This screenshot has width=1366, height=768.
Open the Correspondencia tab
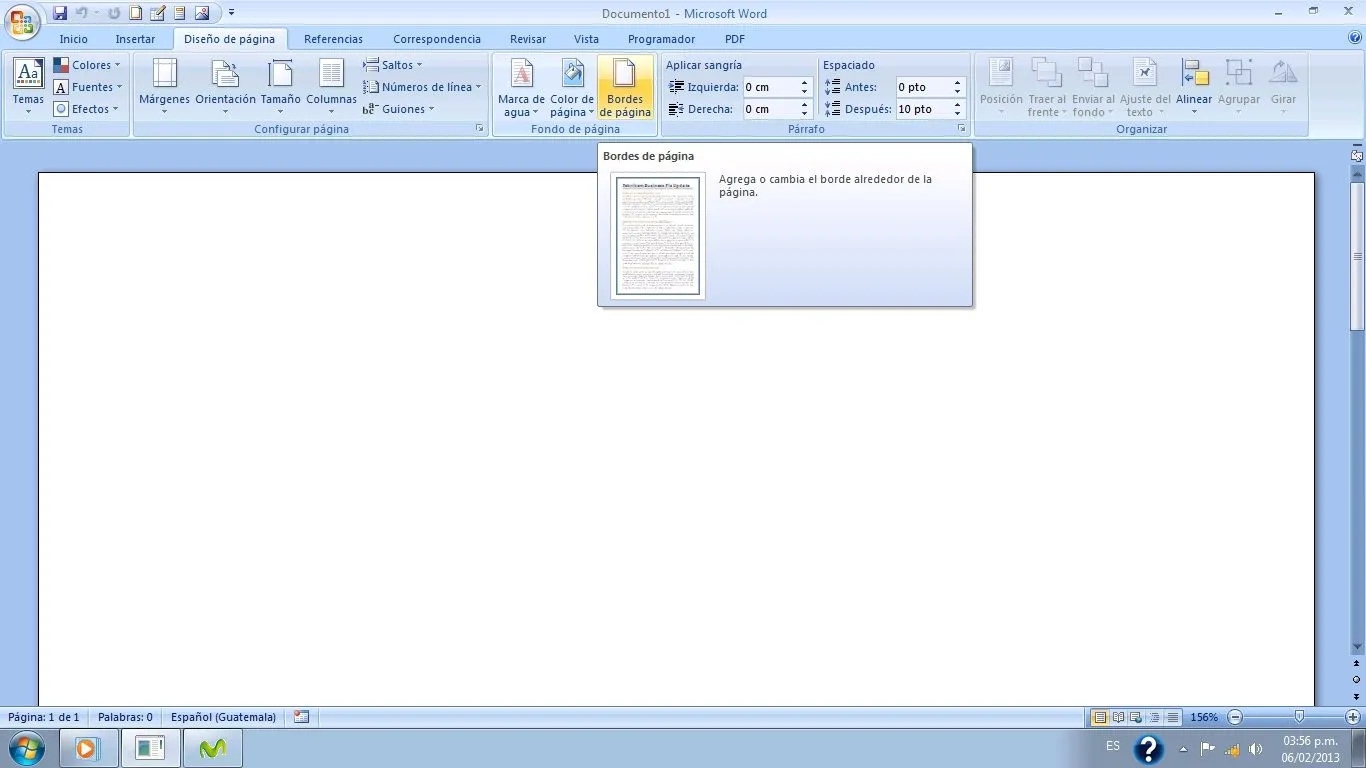[x=437, y=39]
